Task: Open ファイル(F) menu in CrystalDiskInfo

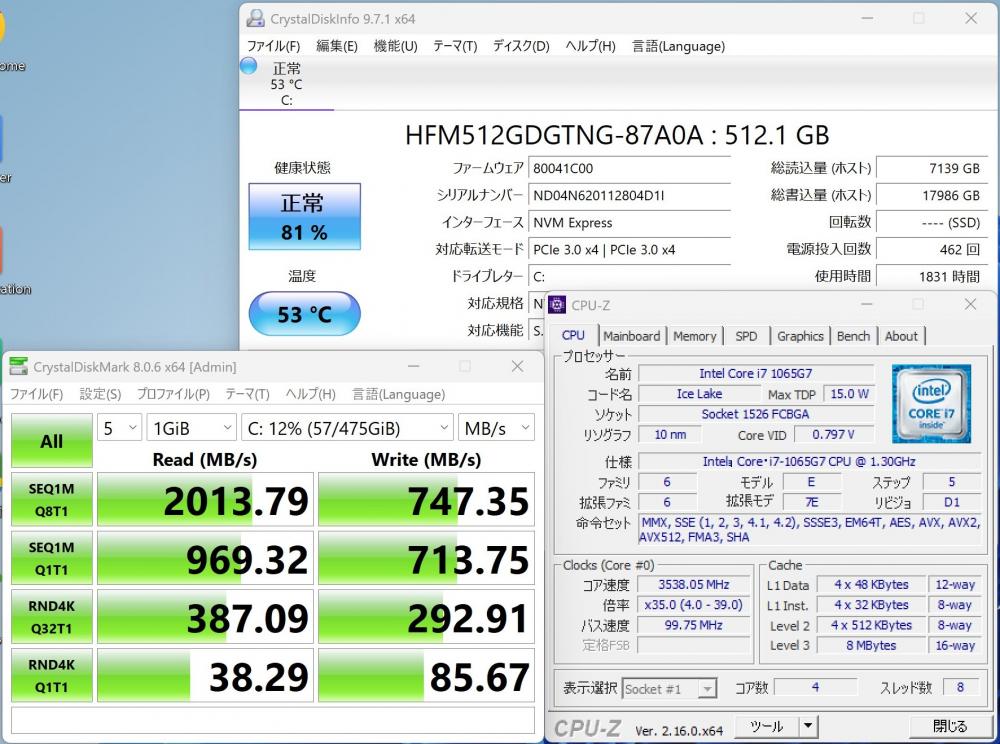Action: [273, 46]
